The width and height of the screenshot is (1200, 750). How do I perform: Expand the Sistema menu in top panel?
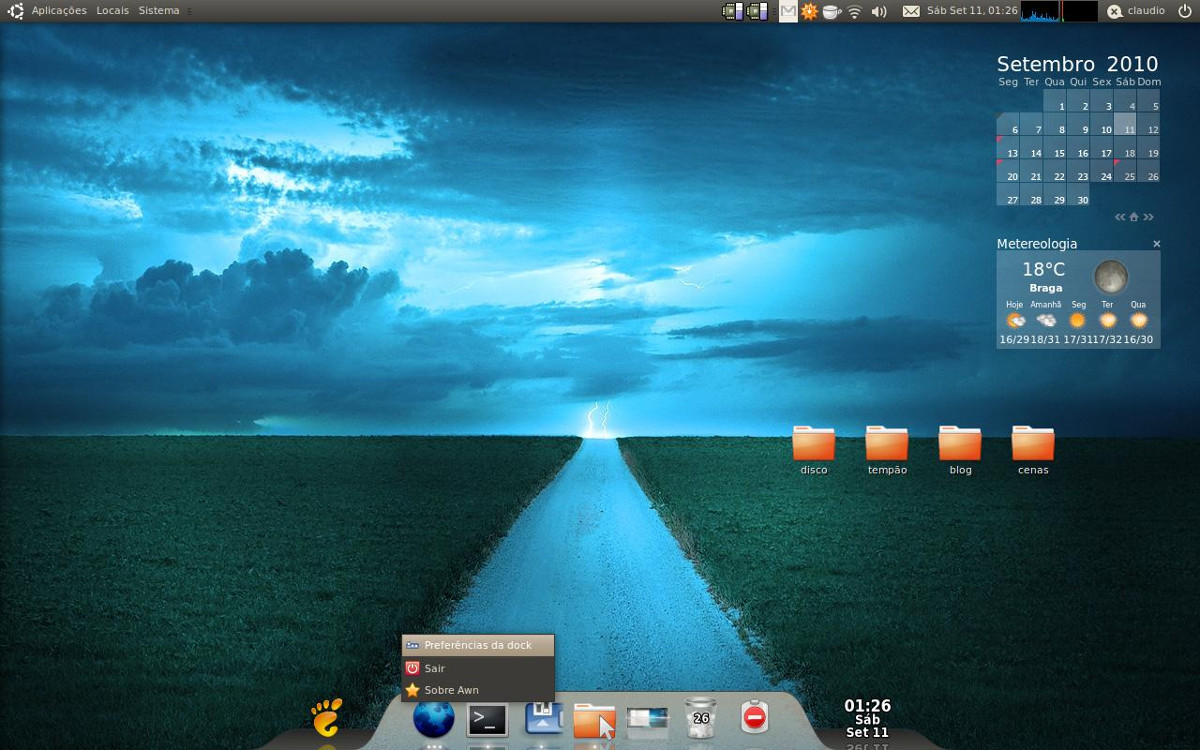(159, 10)
